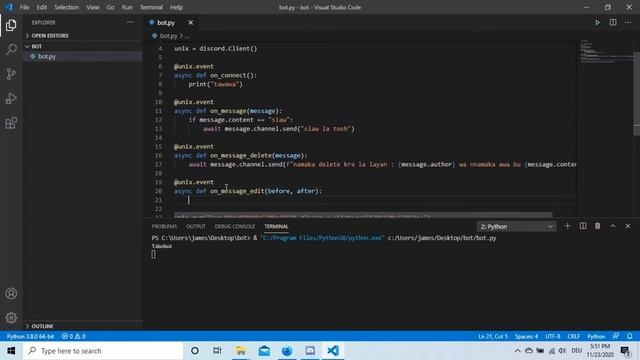
Task: Open Windows Start menu
Action: click(x=11, y=351)
